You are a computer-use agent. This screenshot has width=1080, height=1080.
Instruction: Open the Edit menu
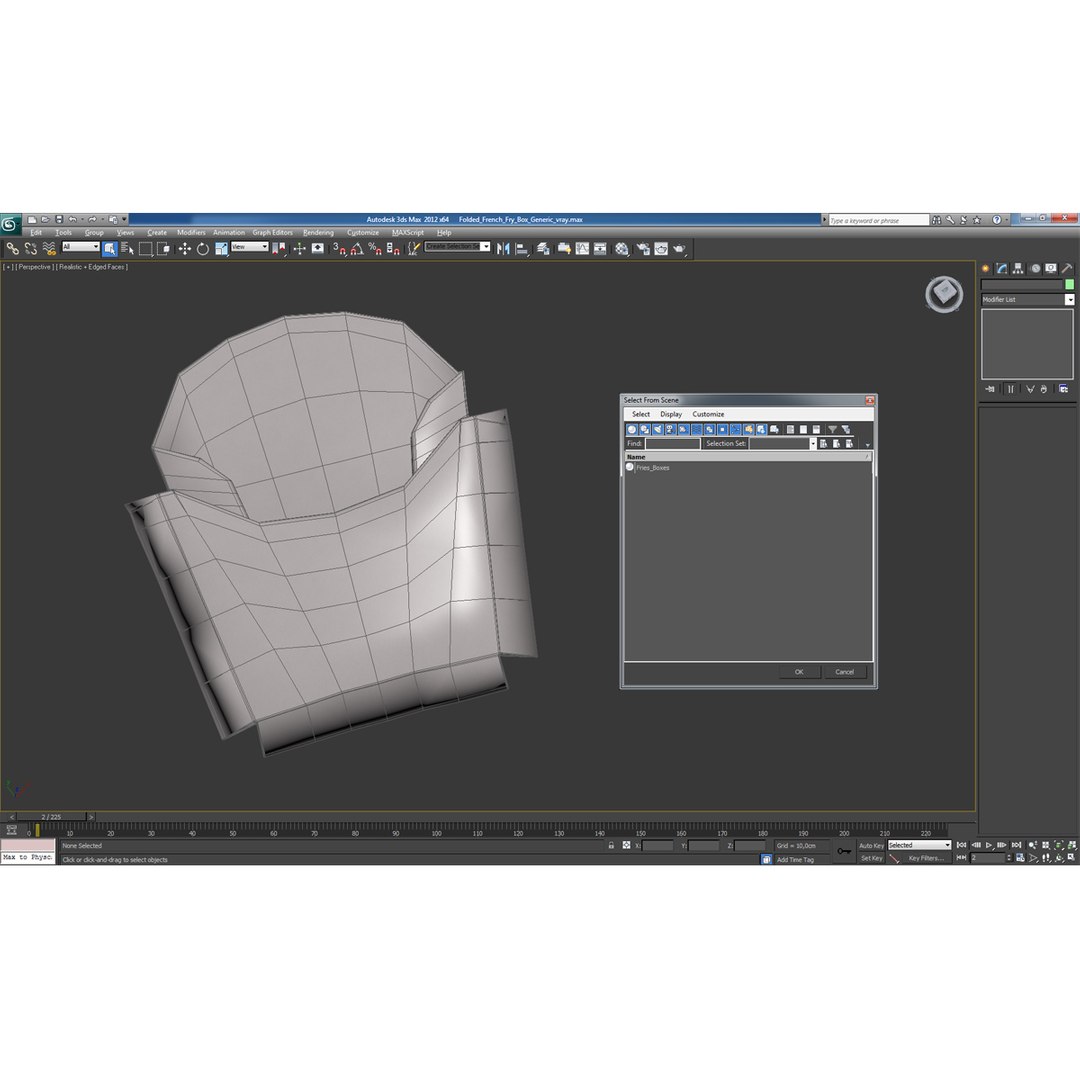point(36,233)
